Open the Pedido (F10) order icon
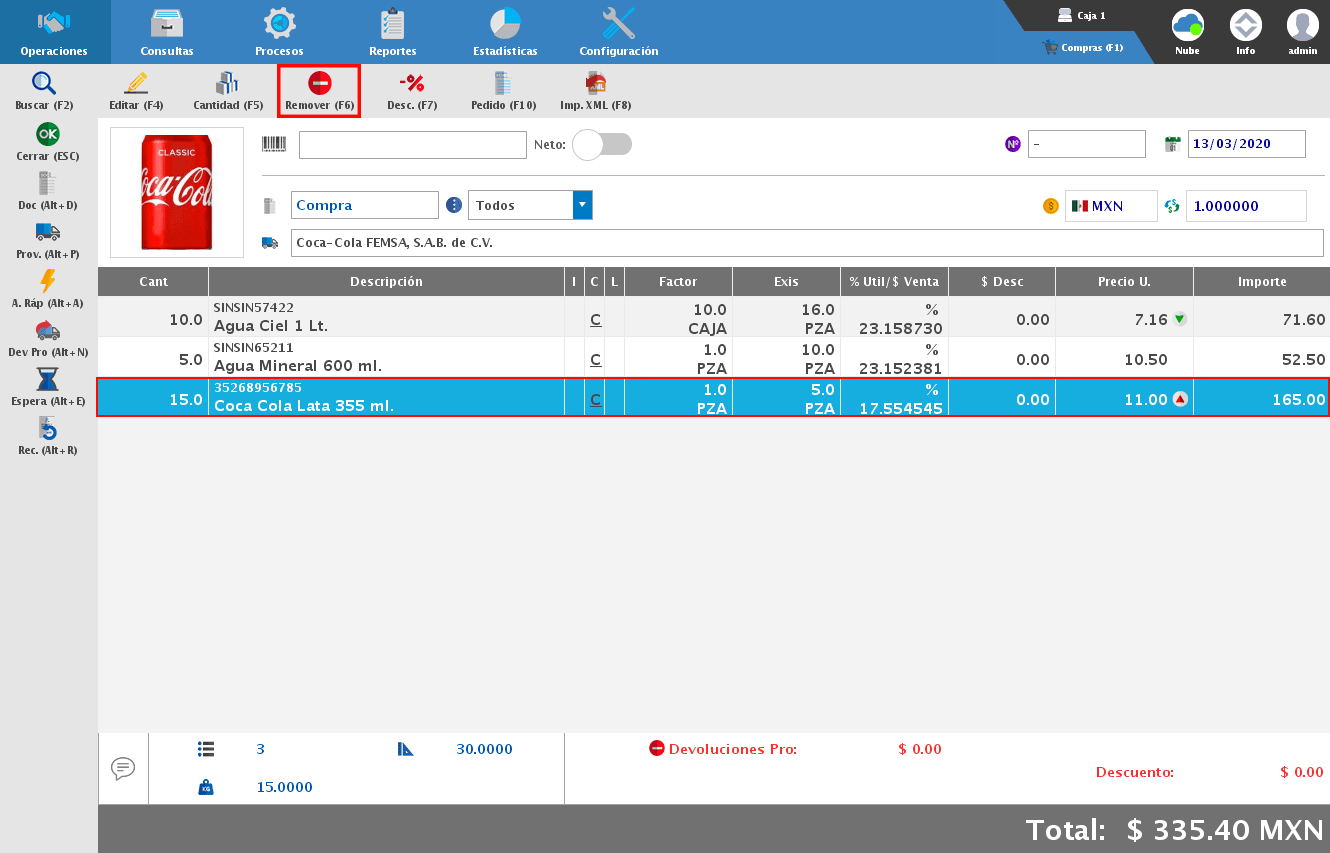 pyautogui.click(x=503, y=90)
